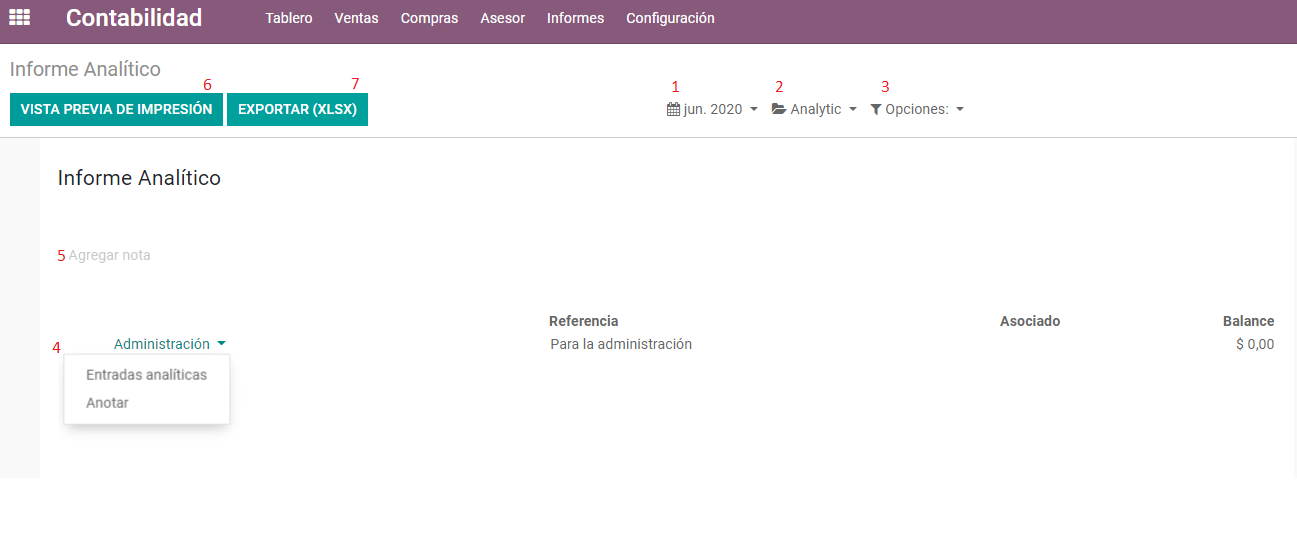Click the Referencia column header

click(x=584, y=321)
